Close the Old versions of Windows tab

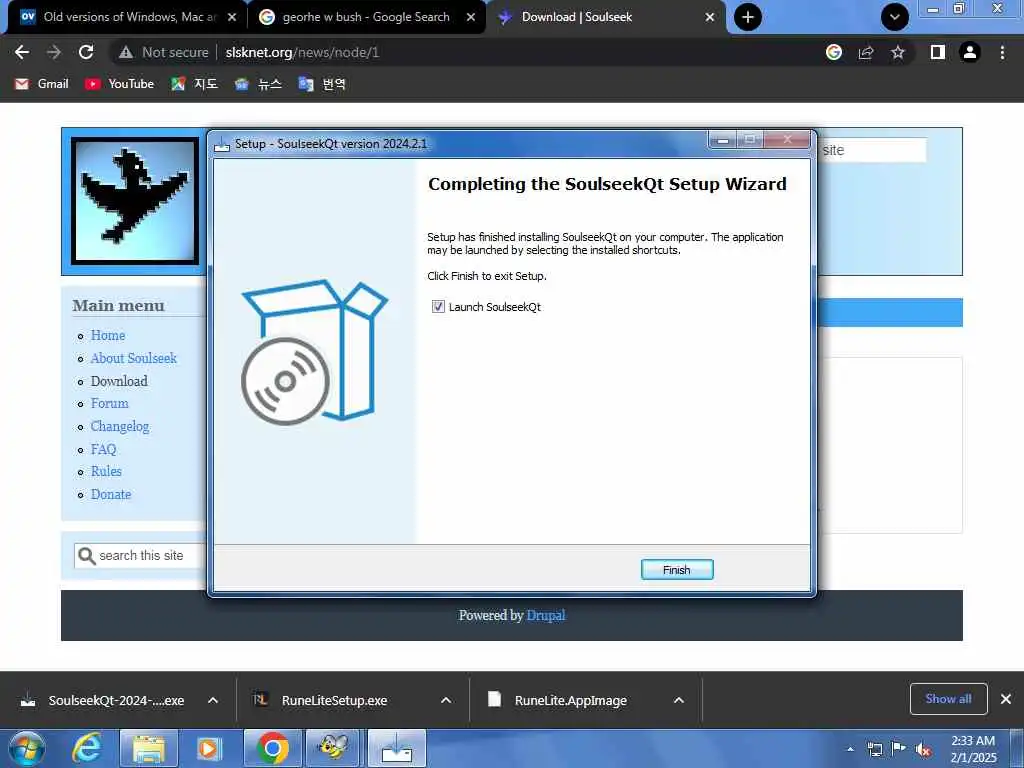tap(232, 17)
